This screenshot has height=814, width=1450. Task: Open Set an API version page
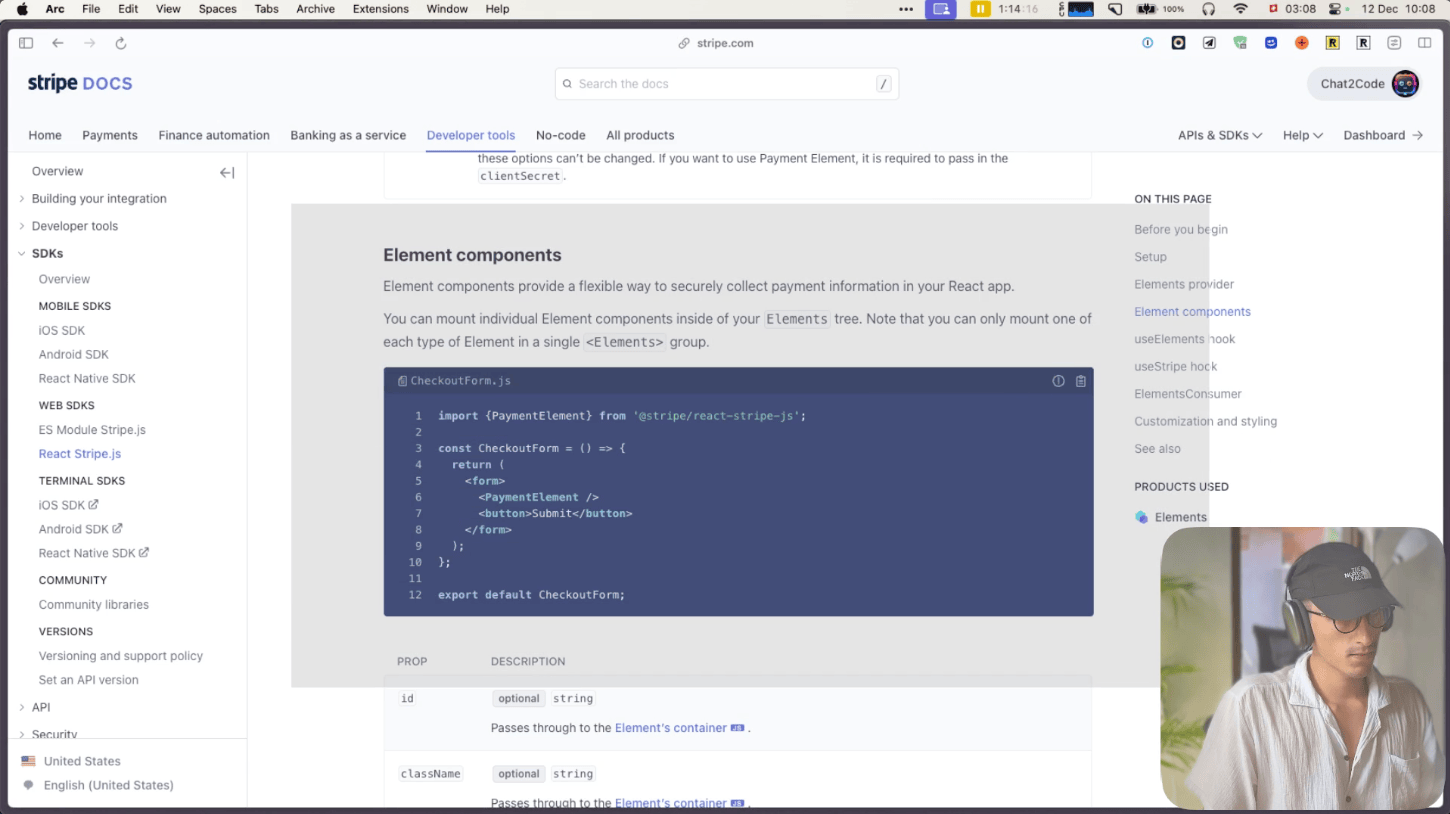(88, 680)
